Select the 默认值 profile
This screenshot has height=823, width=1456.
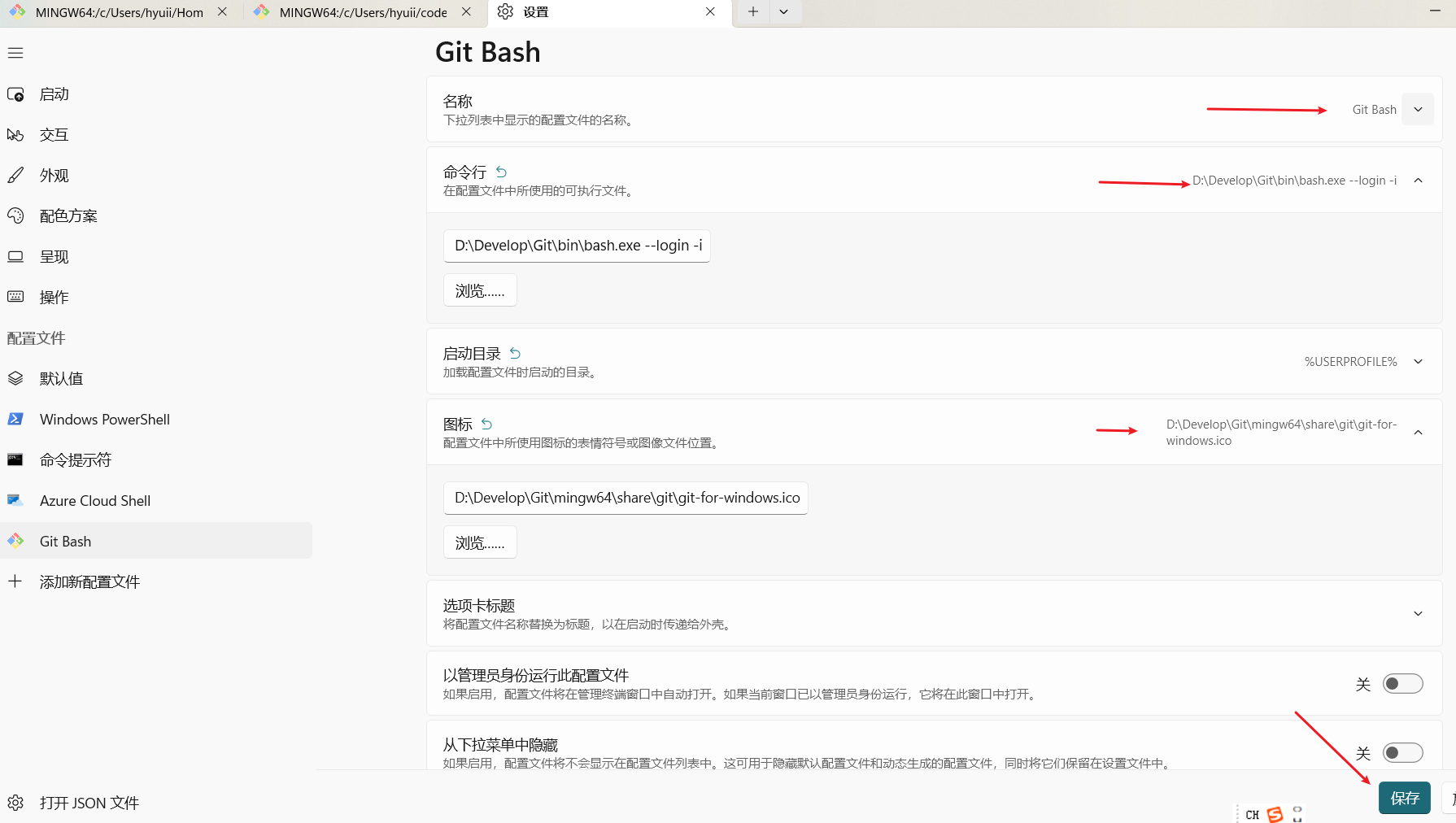(x=156, y=379)
